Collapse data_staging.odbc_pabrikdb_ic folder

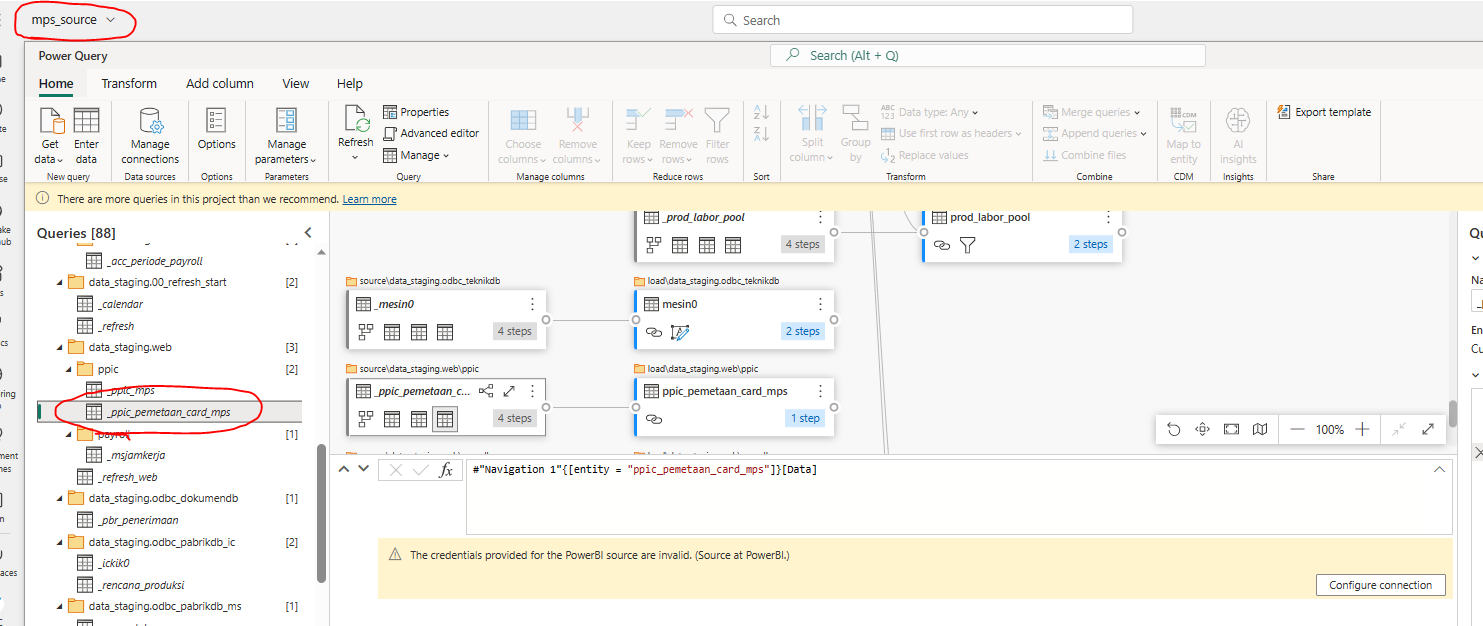point(60,542)
